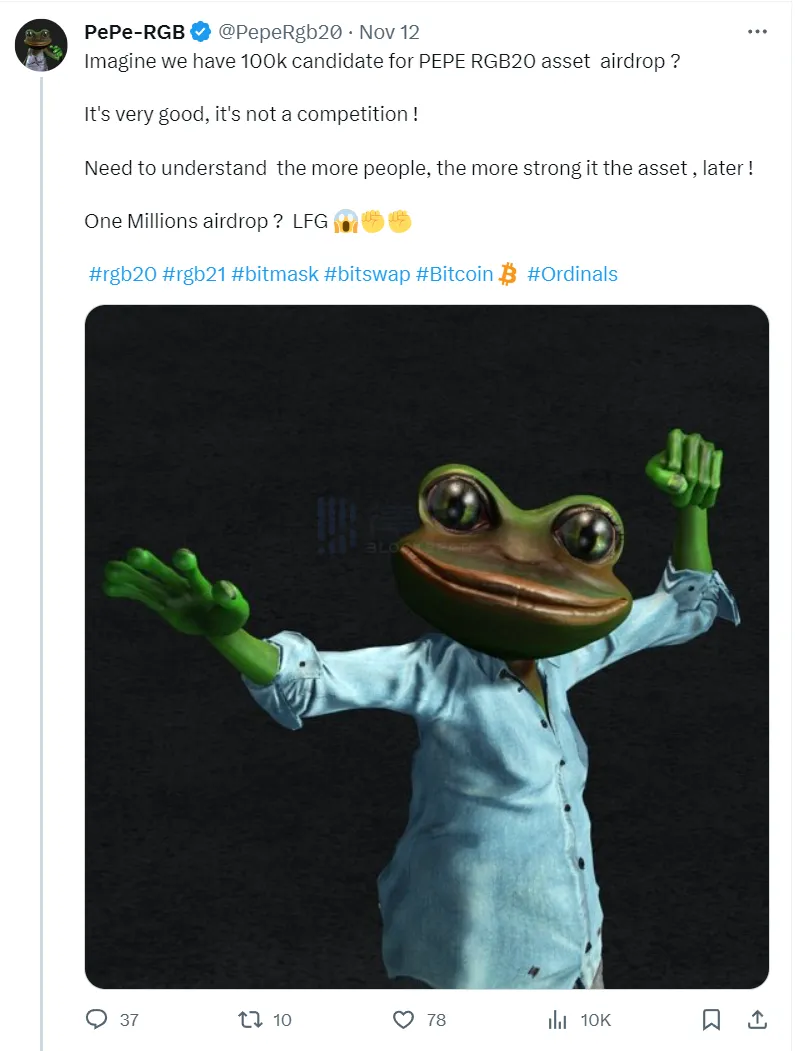Open the #Ordinals hashtag
Screen dimensions: 795x1051
point(572,274)
